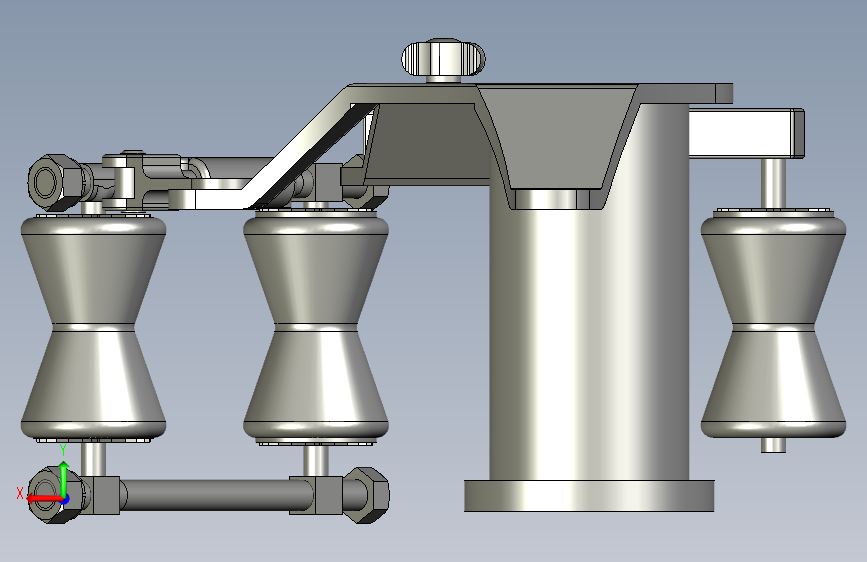Click the red X axis arrow of the triad
867x562 pixels.
pos(43,498)
